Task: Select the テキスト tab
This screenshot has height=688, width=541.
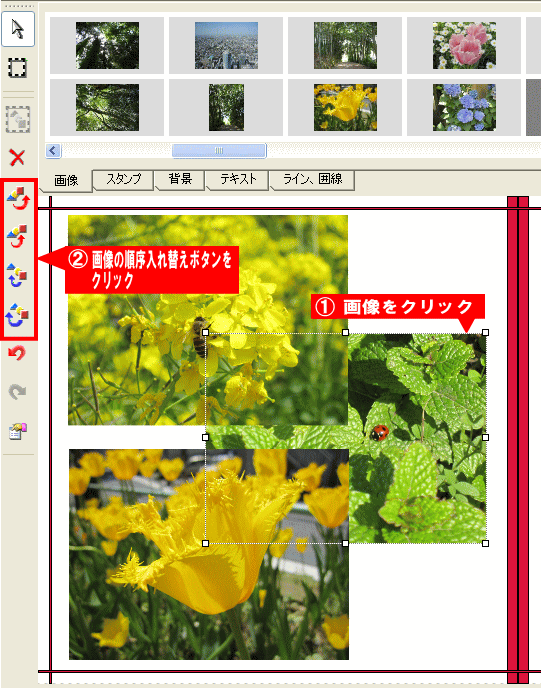Action: [x=238, y=179]
